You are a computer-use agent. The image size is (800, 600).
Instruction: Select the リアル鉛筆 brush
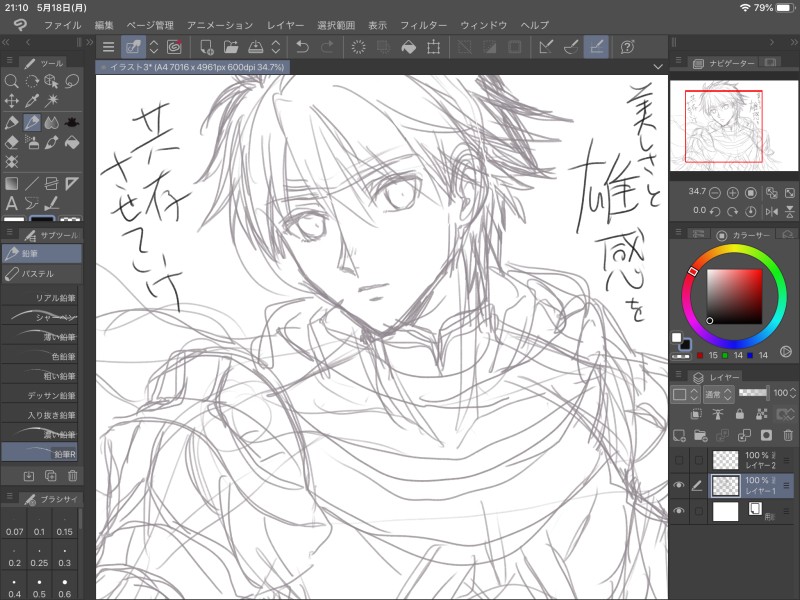click(x=40, y=298)
